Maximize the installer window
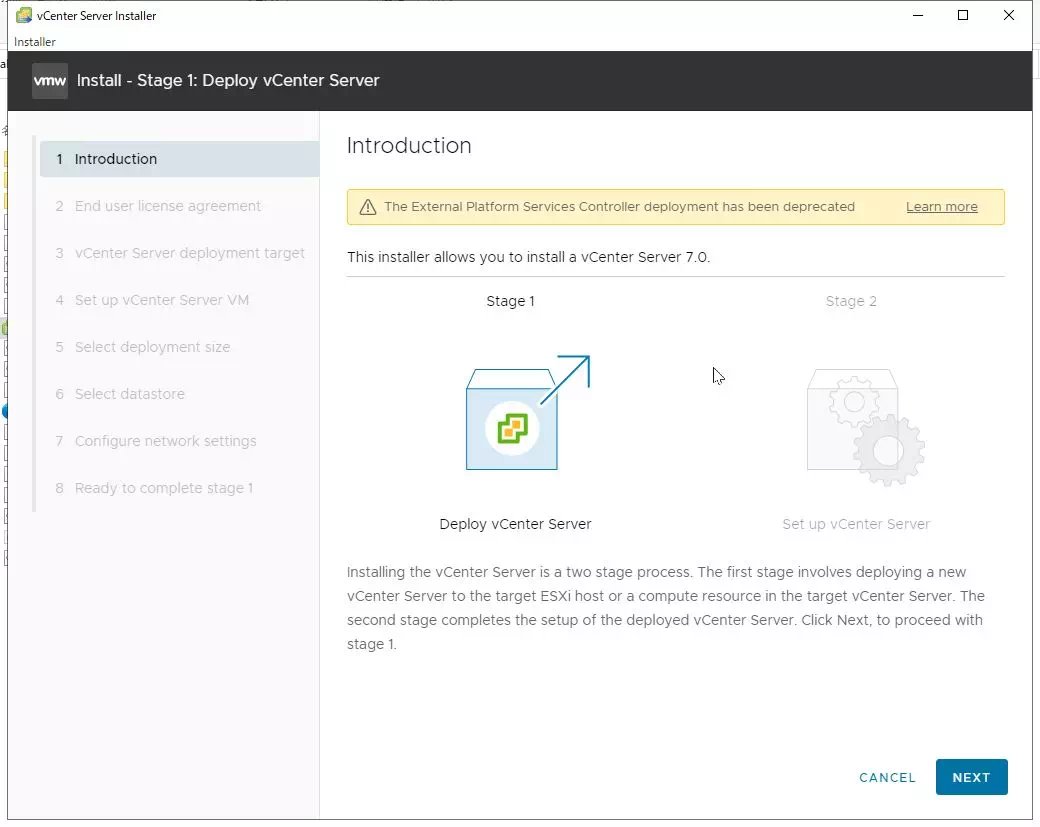This screenshot has width=1040, height=827. click(963, 15)
